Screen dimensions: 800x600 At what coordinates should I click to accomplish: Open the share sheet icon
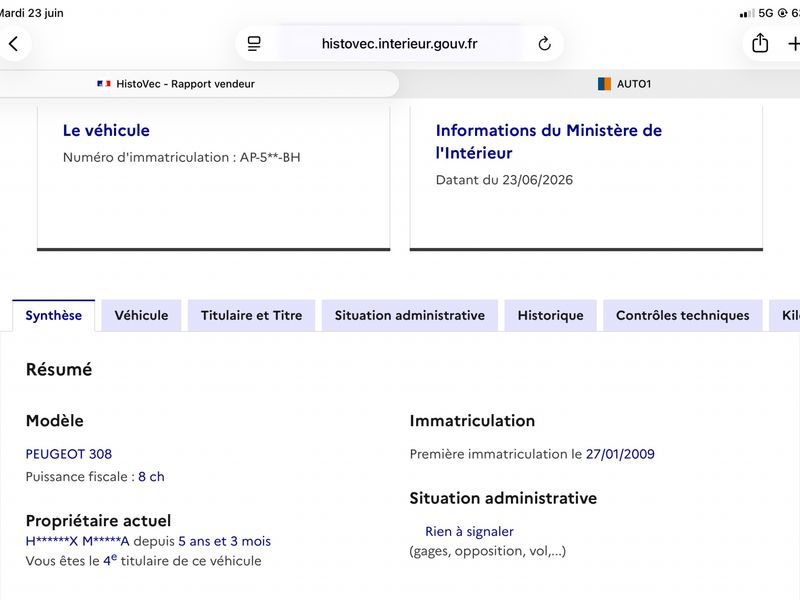click(x=760, y=43)
